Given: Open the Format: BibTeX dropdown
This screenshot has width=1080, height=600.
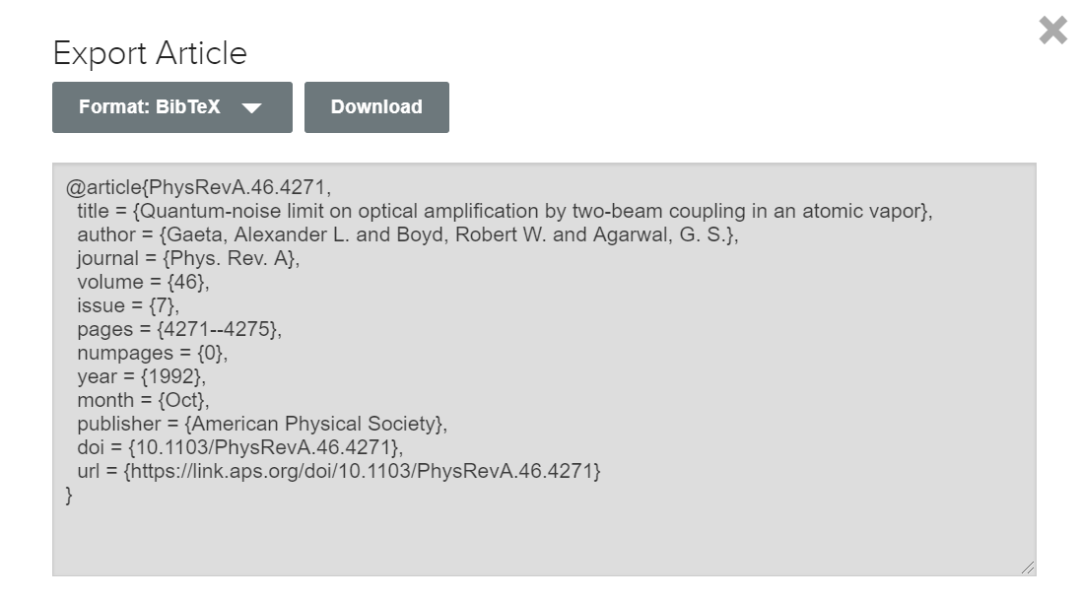Looking at the screenshot, I should pos(172,107).
